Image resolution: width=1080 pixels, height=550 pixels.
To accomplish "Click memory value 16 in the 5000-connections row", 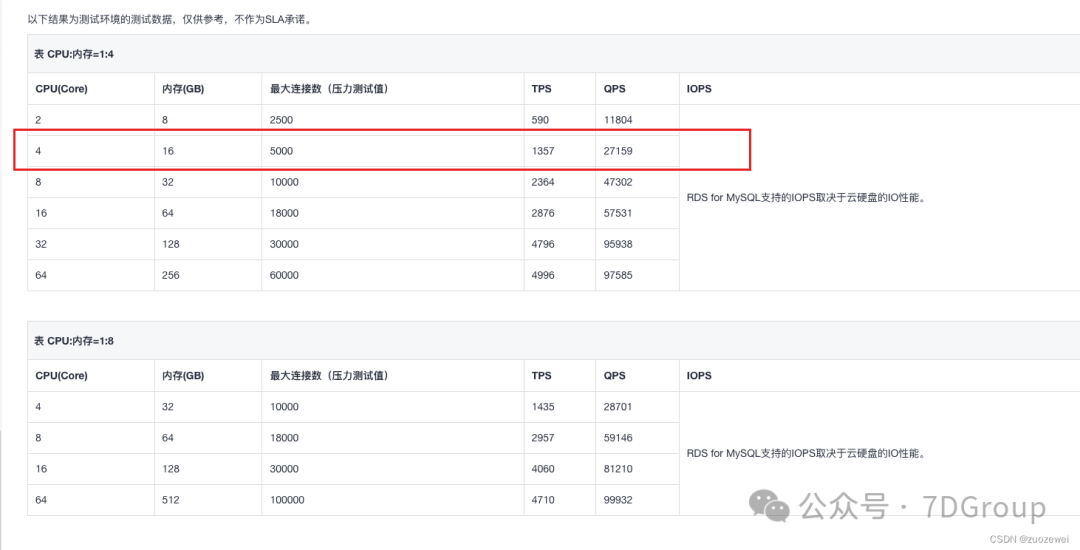I will click(168, 151).
